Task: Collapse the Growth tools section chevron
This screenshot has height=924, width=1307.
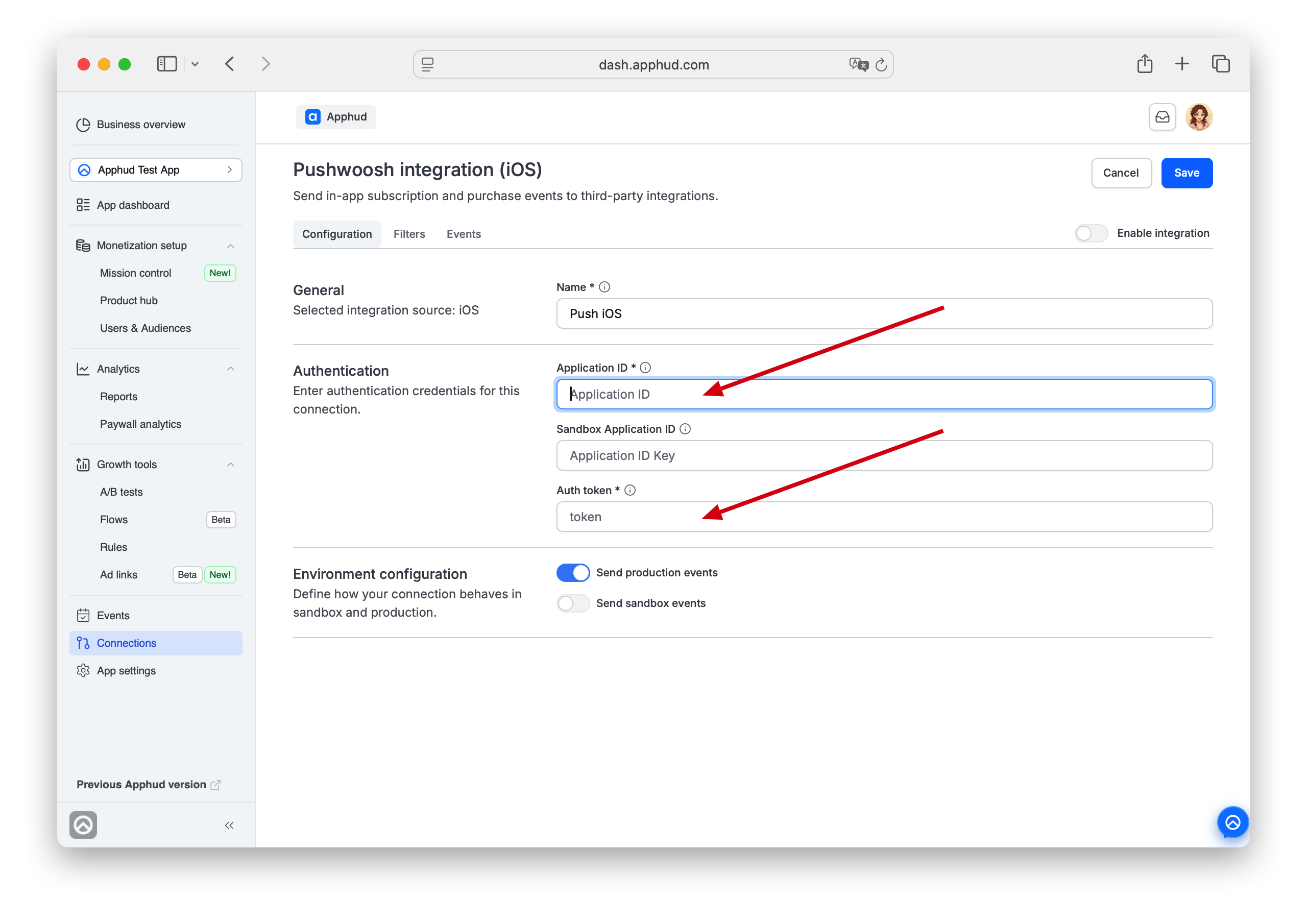Action: pos(231,465)
